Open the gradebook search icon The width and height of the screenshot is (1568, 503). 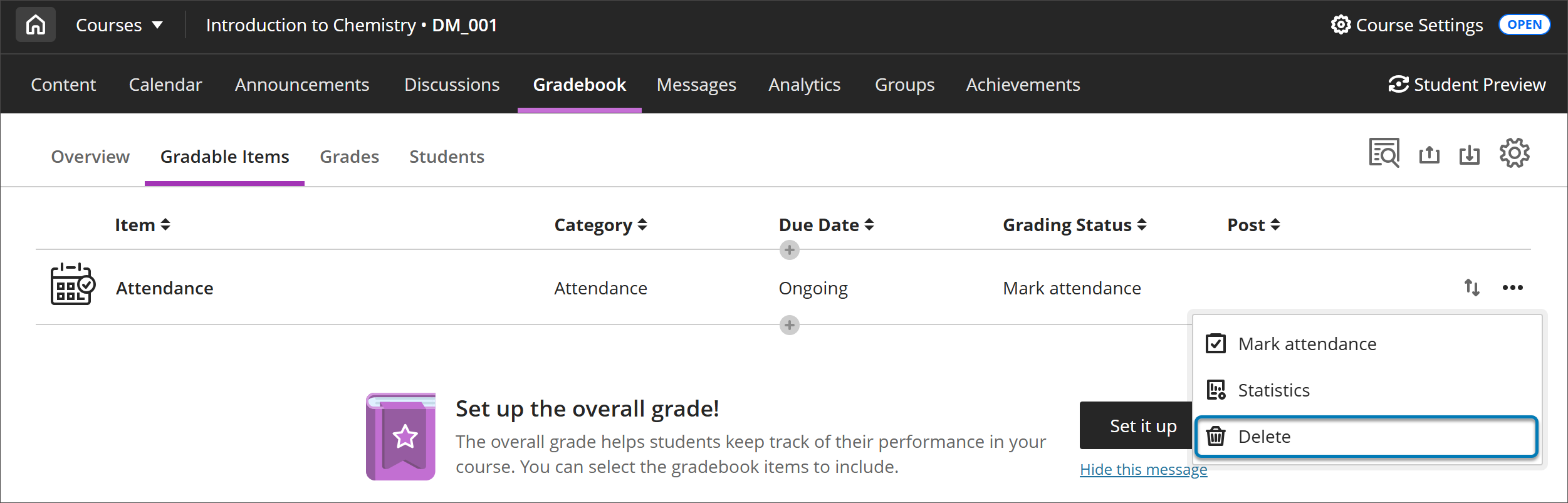click(x=1384, y=153)
